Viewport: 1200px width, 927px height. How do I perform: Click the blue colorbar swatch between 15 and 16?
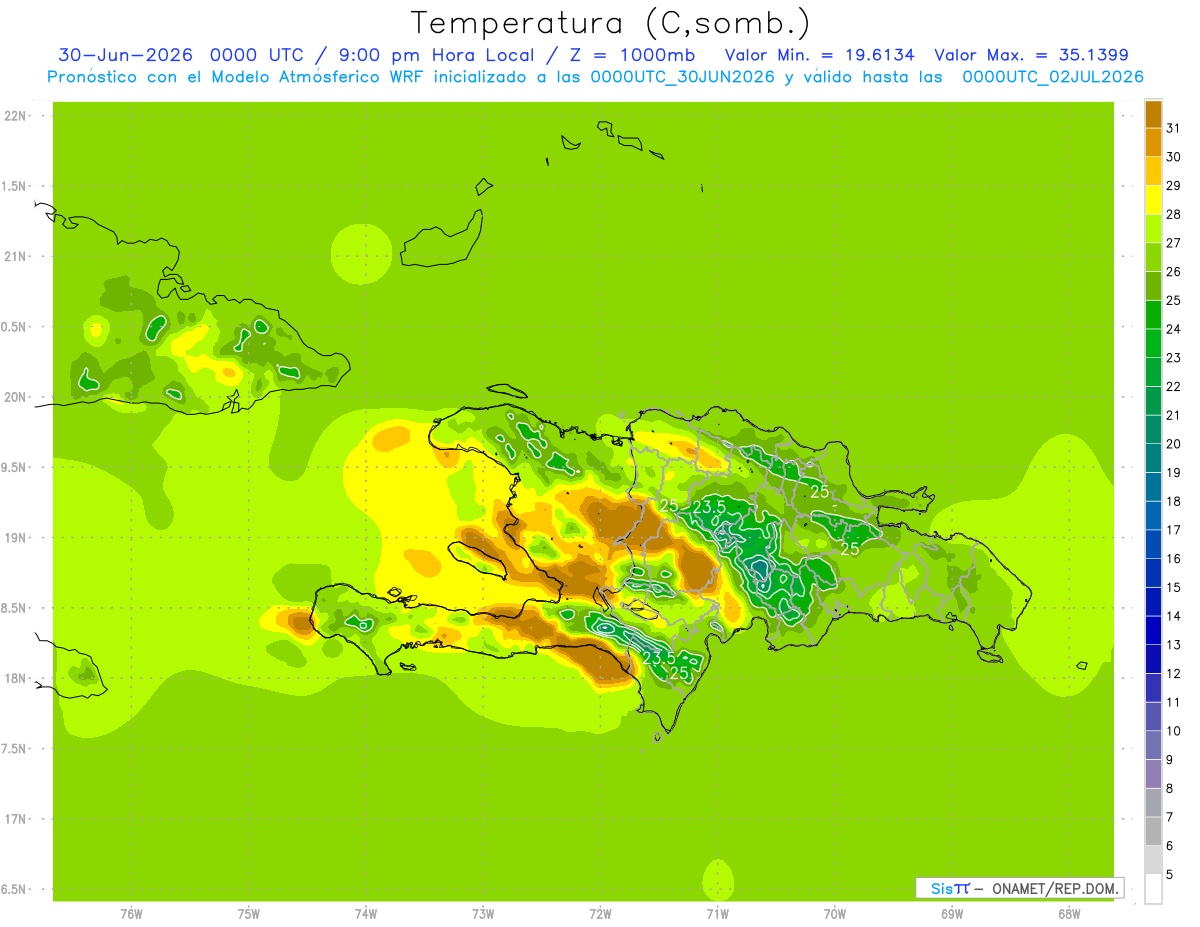1153,573
